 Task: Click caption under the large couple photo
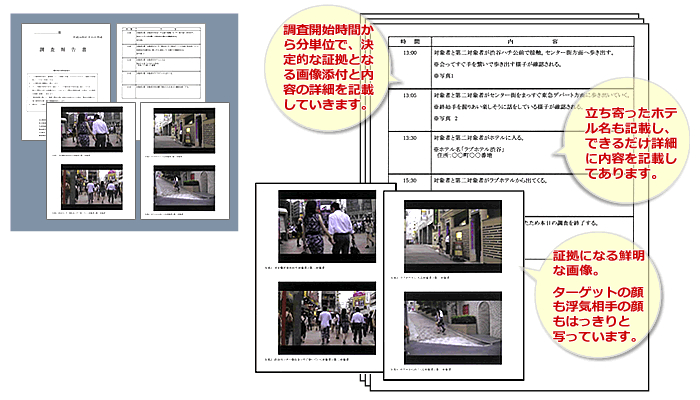click(x=295, y=268)
